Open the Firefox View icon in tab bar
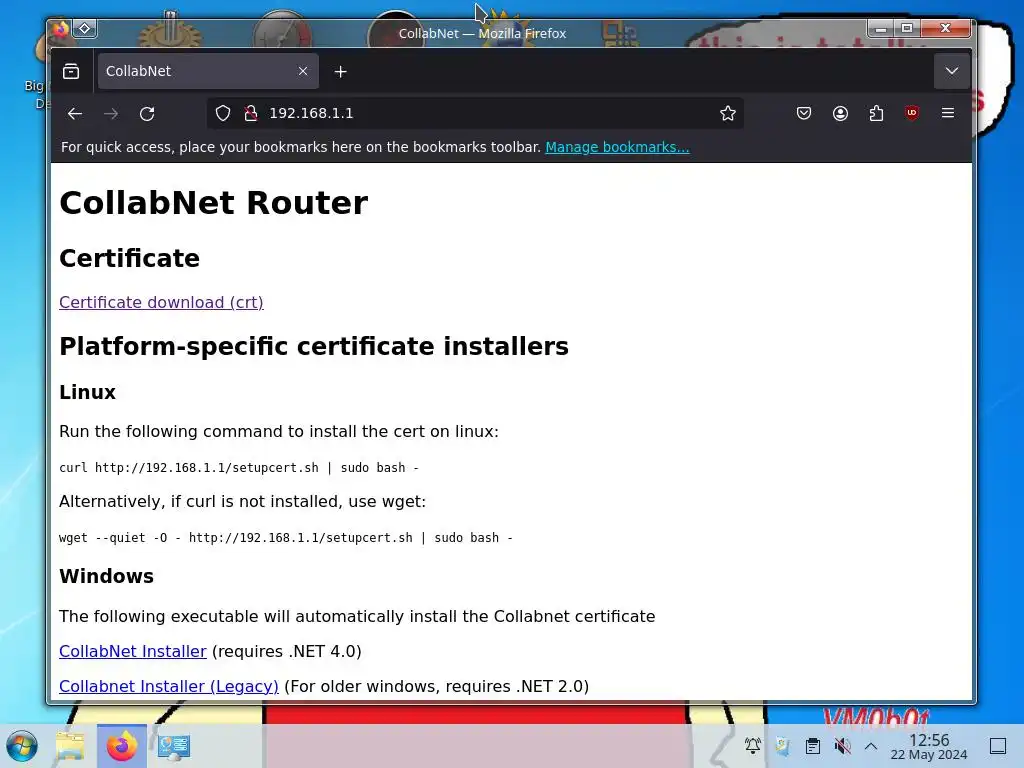The width and height of the screenshot is (1024, 768). pyautogui.click(x=71, y=71)
